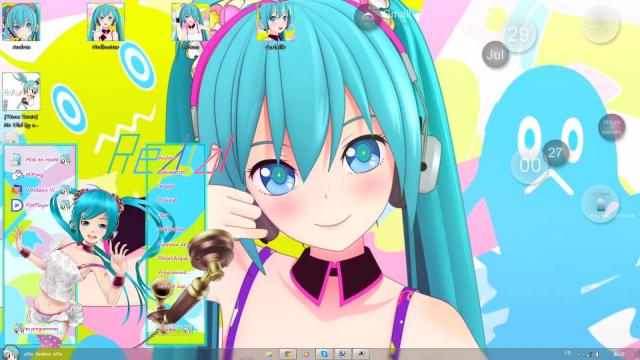
Task: Click the last pinned taskbar icon
Action: tap(361, 354)
